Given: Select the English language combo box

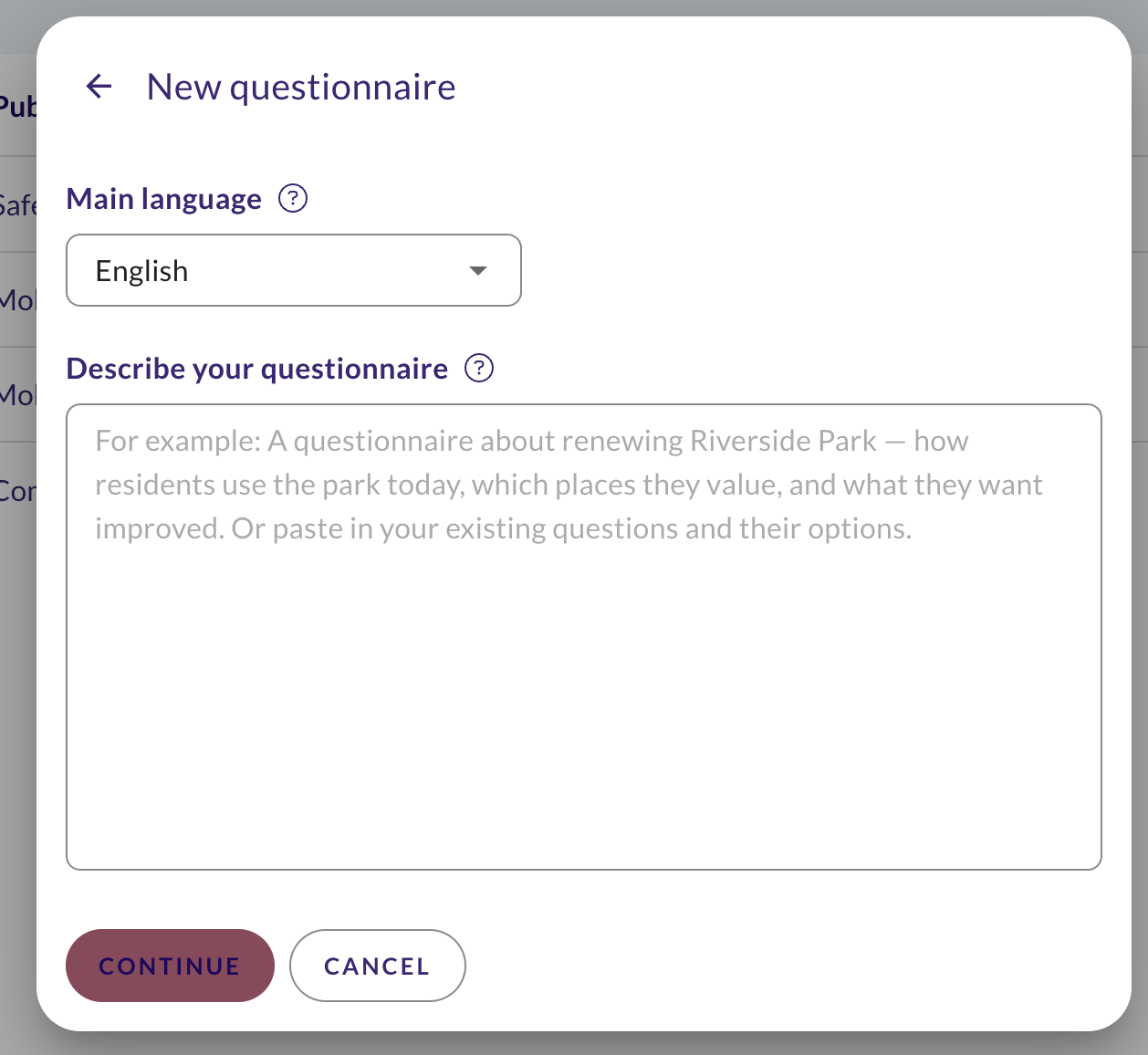Looking at the screenshot, I should click(294, 270).
